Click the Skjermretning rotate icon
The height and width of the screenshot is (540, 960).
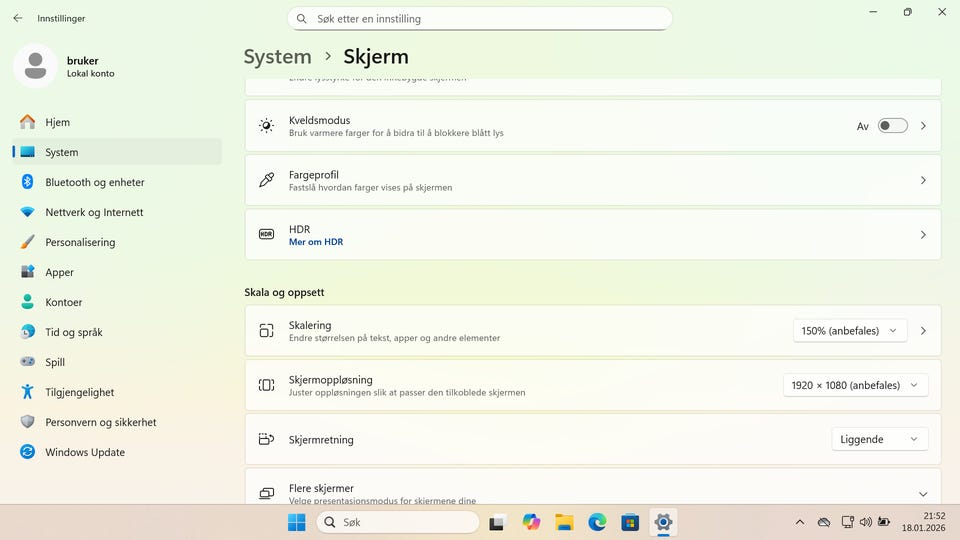266,439
